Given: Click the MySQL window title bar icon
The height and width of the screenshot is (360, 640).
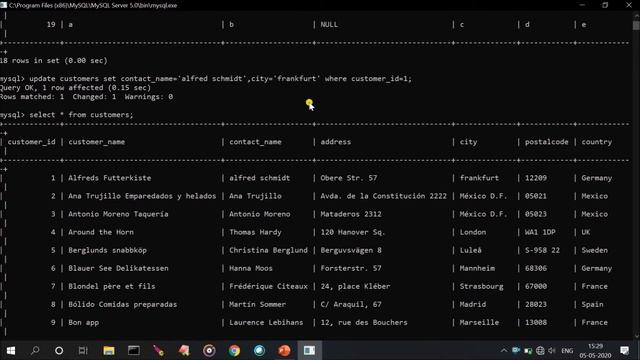Looking at the screenshot, I should (4, 5).
